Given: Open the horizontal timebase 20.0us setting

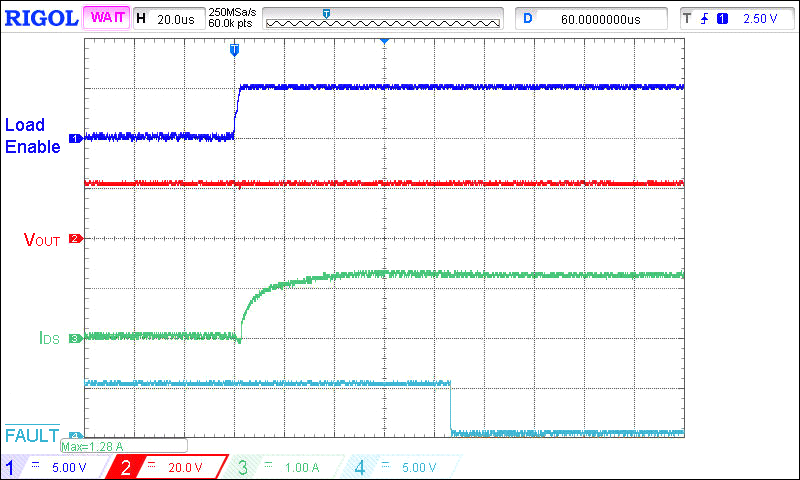Looking at the screenshot, I should (166, 19).
